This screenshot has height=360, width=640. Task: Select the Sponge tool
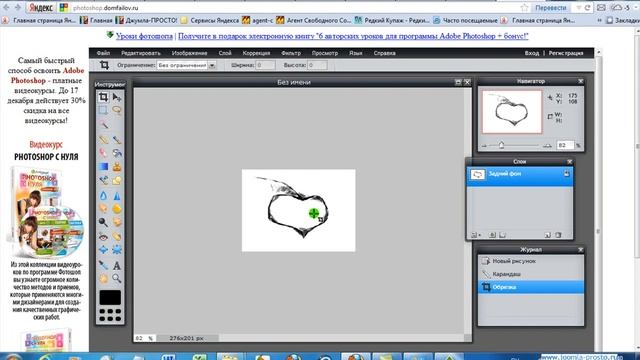[117, 209]
